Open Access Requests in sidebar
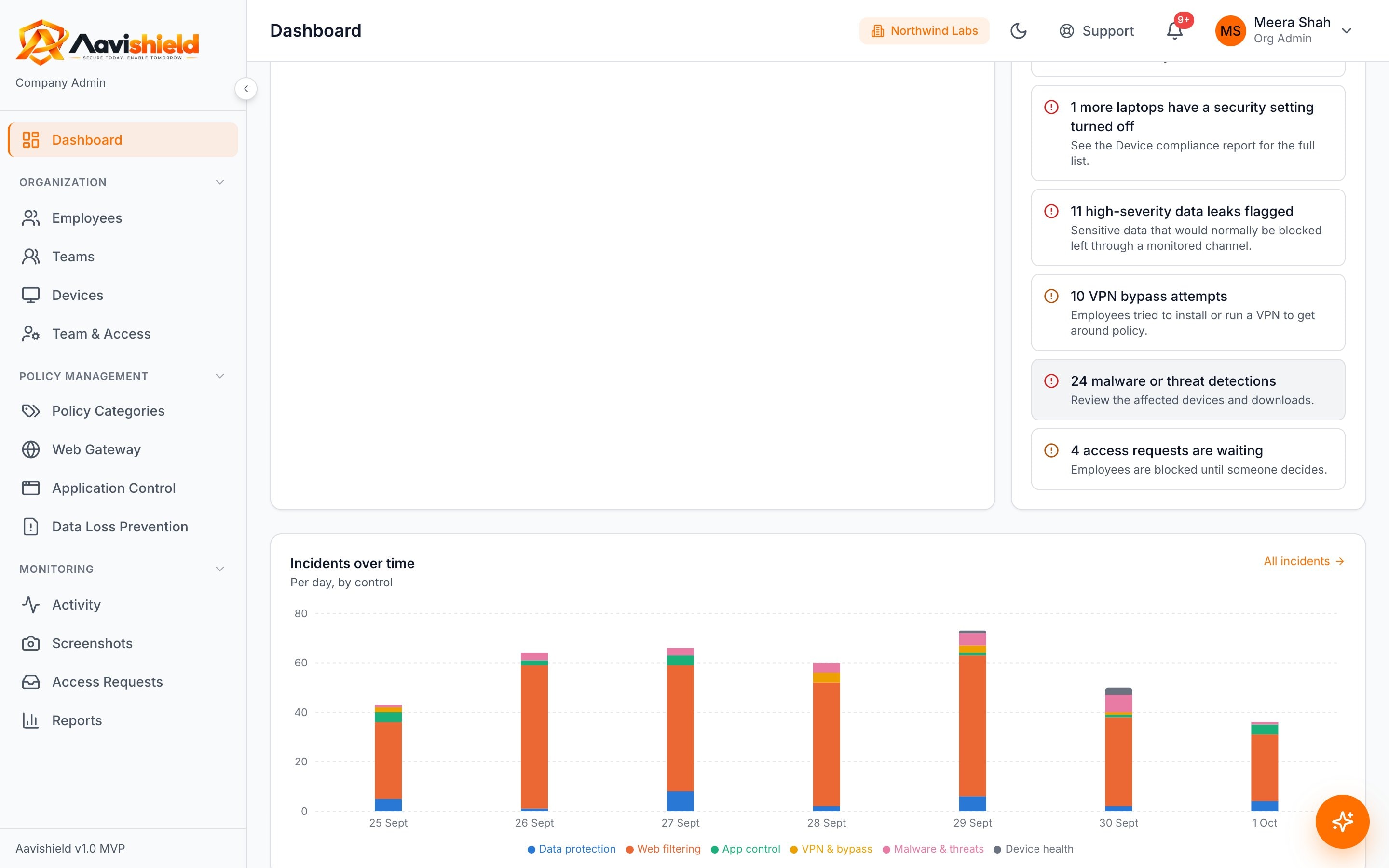Image resolution: width=1389 pixels, height=868 pixels. pos(123,681)
